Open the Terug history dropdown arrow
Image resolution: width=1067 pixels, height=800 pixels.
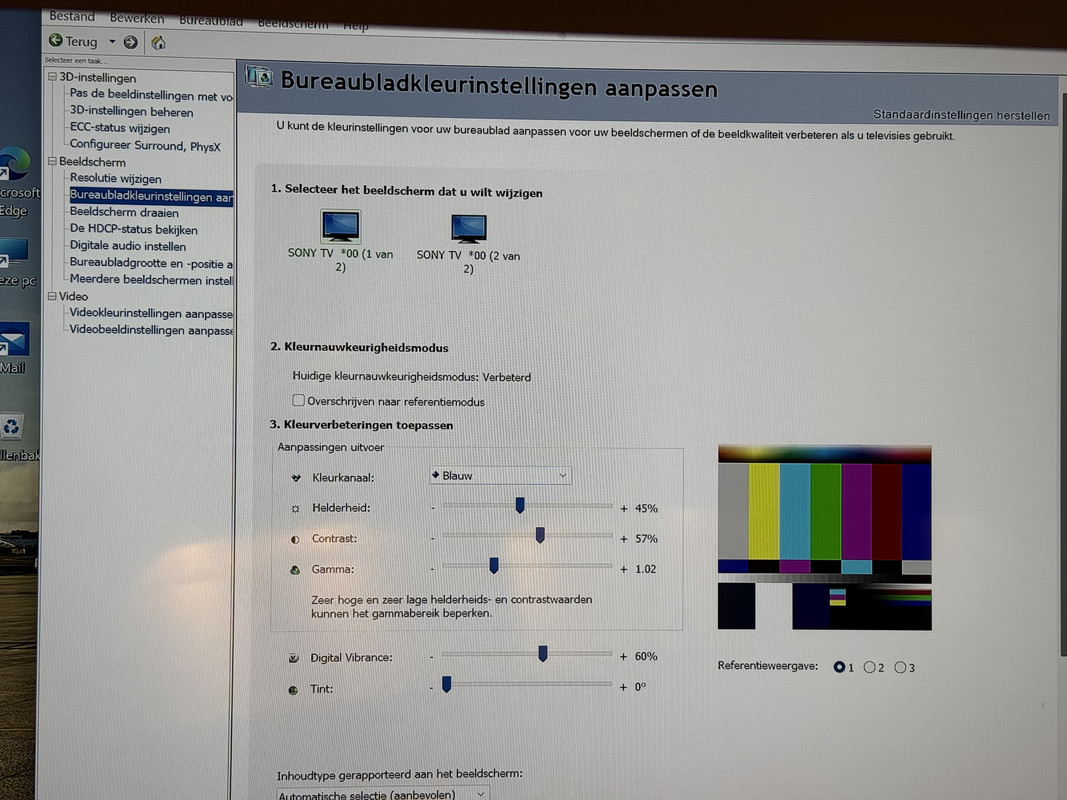coord(112,41)
